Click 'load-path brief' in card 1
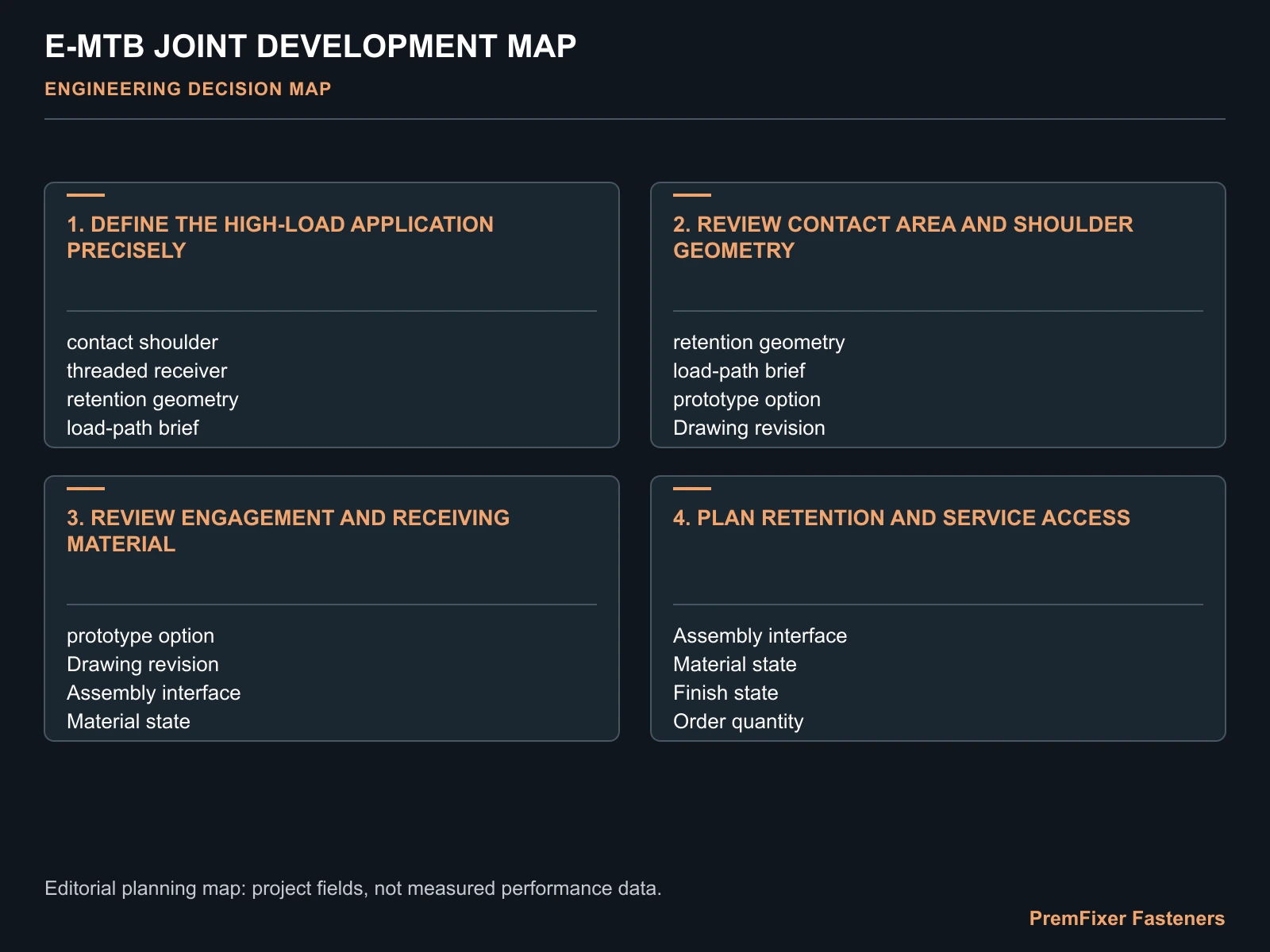The height and width of the screenshot is (952, 1270). pyautogui.click(x=133, y=428)
